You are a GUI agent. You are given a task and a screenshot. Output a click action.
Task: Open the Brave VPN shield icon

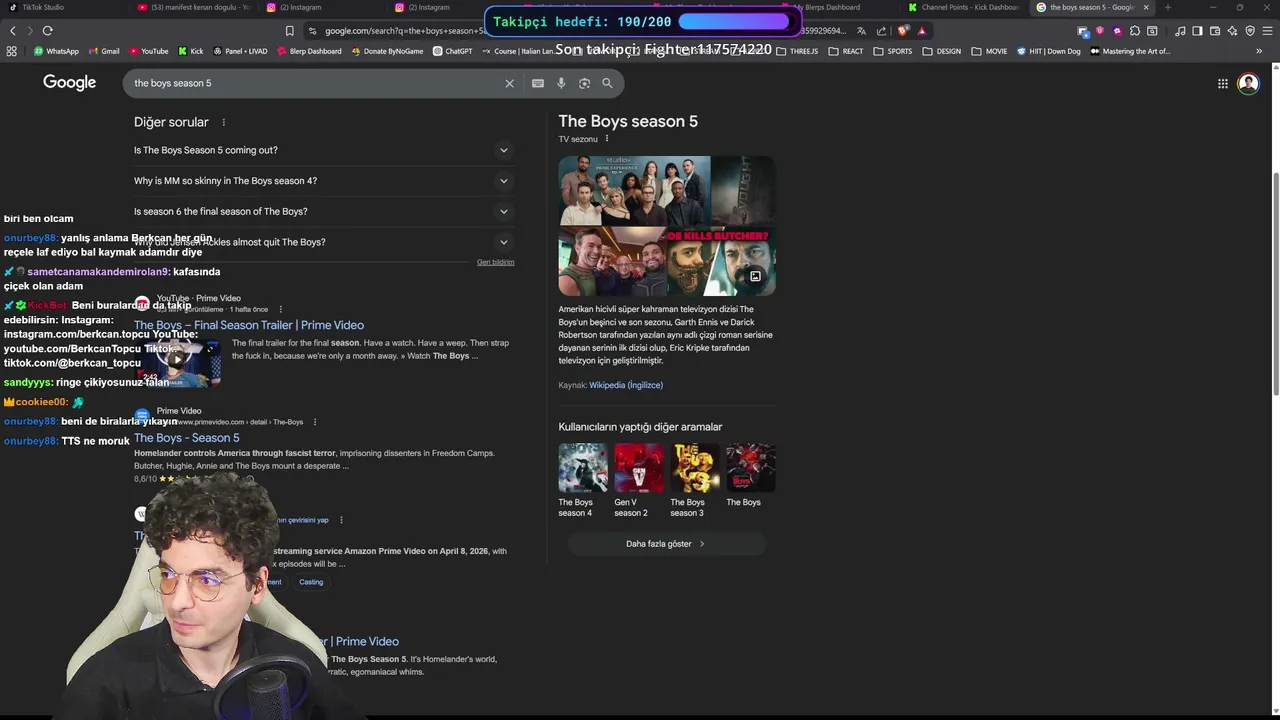(1250, 31)
